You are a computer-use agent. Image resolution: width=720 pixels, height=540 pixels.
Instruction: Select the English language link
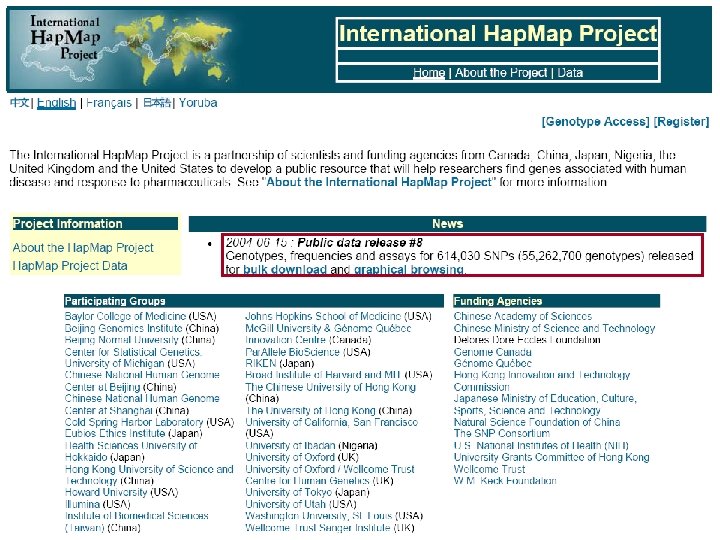(56, 103)
